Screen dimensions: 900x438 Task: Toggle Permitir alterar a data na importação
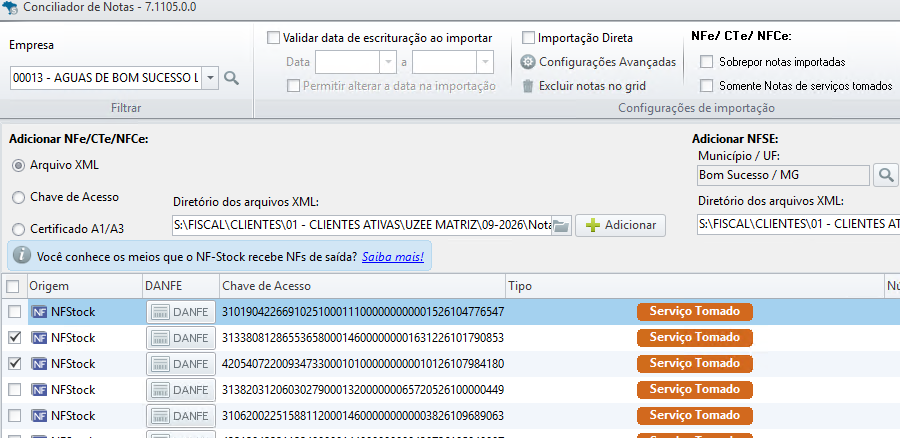click(x=293, y=86)
